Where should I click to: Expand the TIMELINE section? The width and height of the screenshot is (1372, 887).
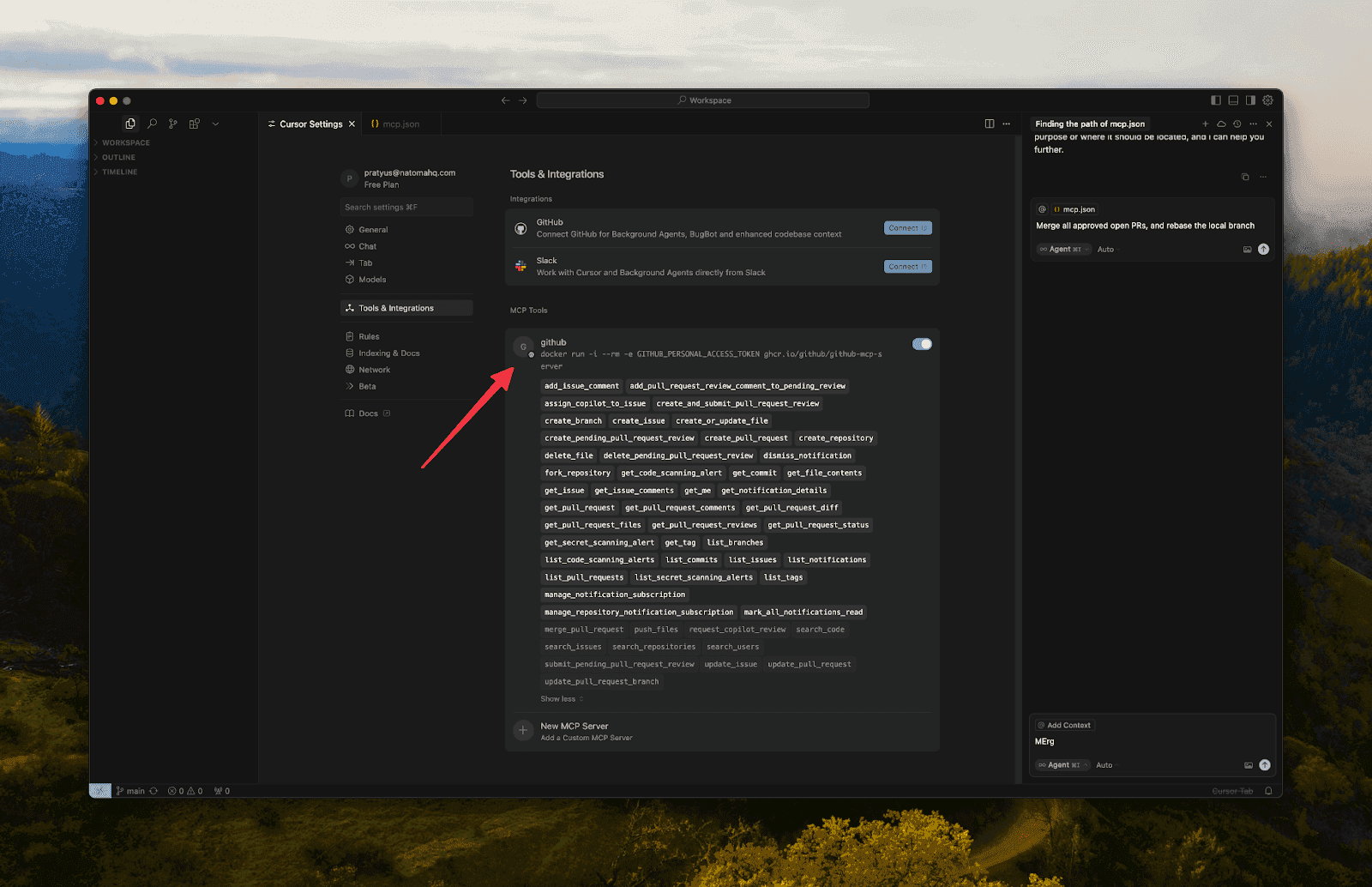point(119,172)
